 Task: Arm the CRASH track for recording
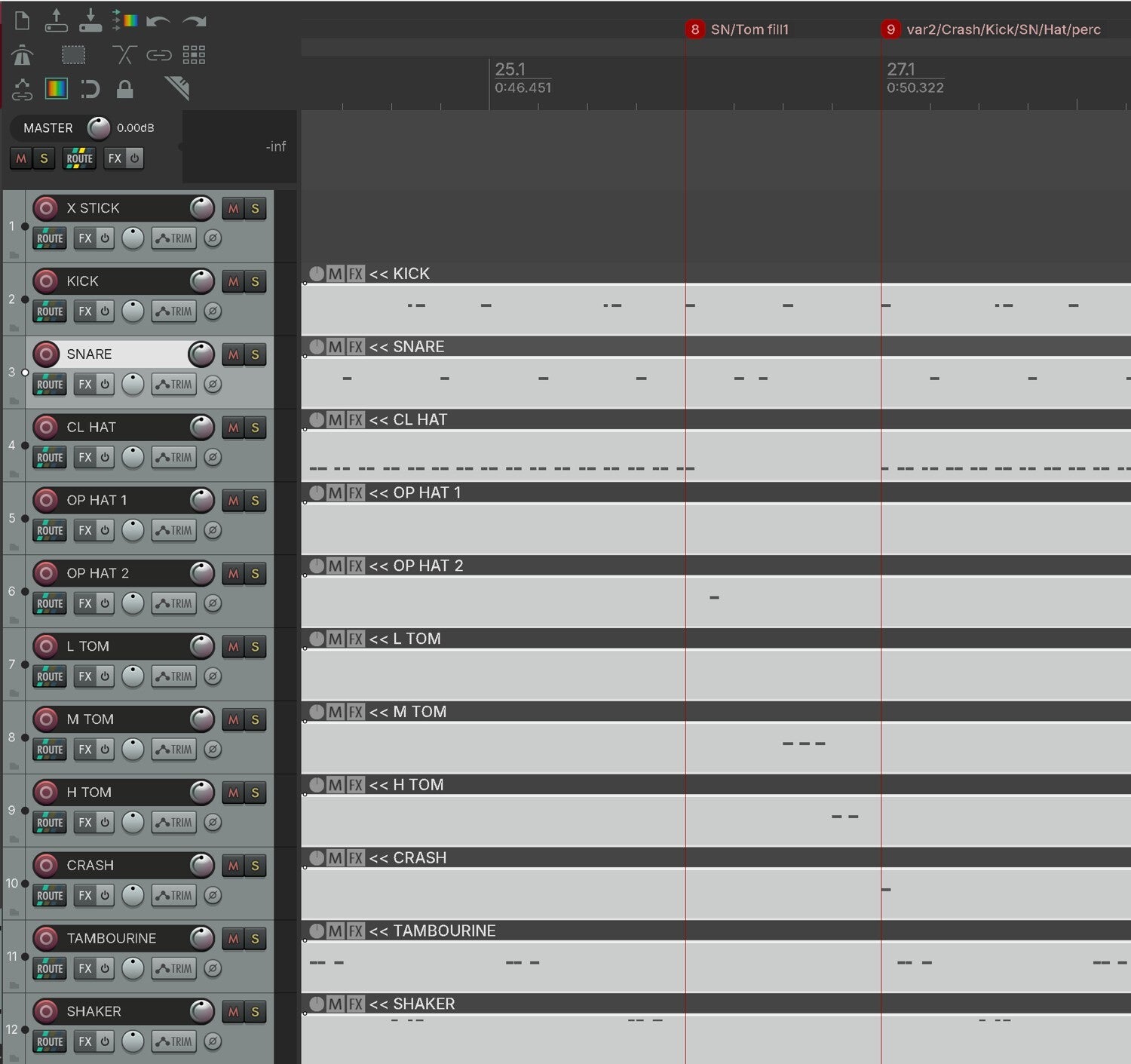46,865
